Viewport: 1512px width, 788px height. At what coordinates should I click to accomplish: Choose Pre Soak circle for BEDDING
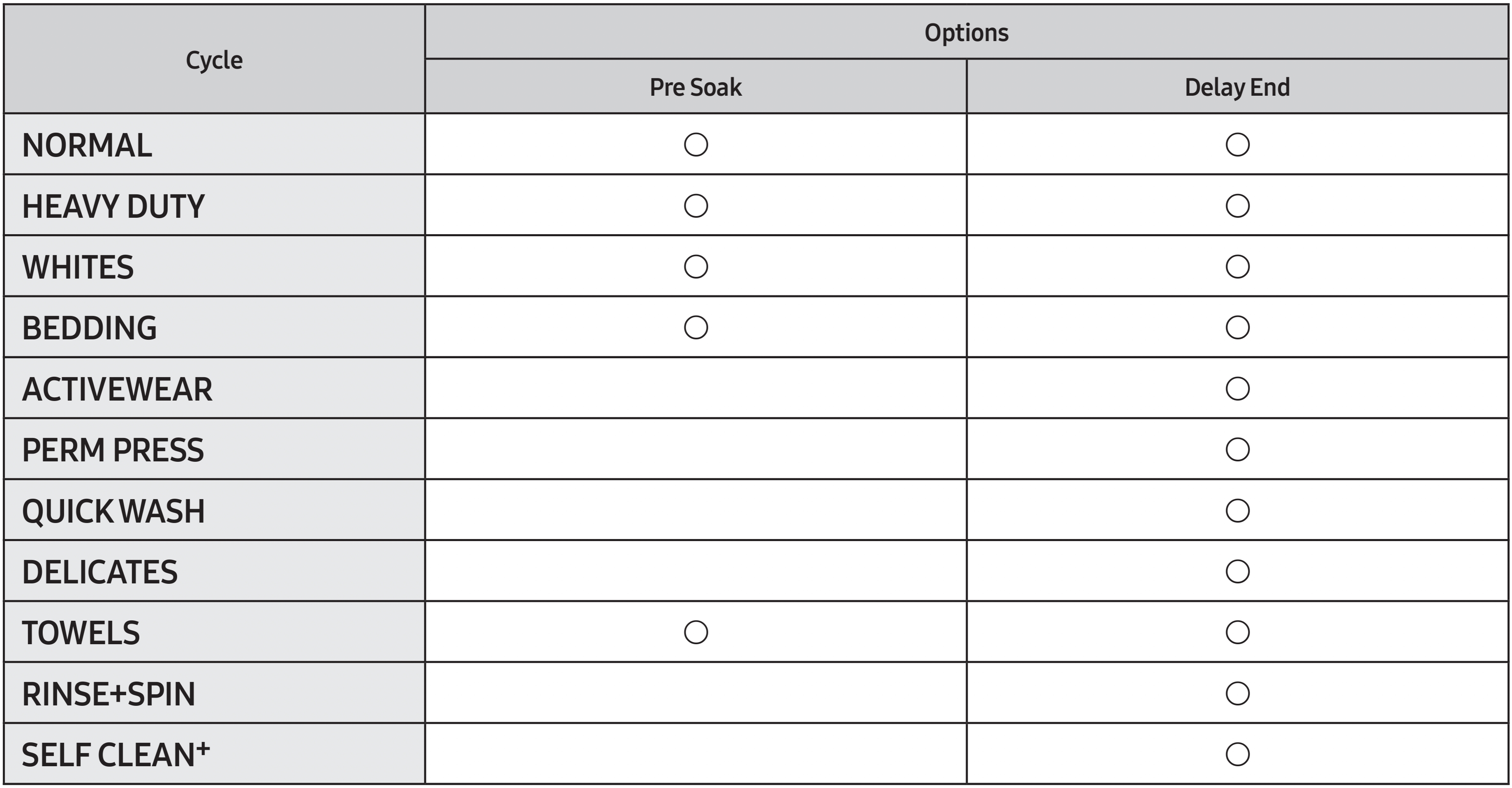pos(696,327)
